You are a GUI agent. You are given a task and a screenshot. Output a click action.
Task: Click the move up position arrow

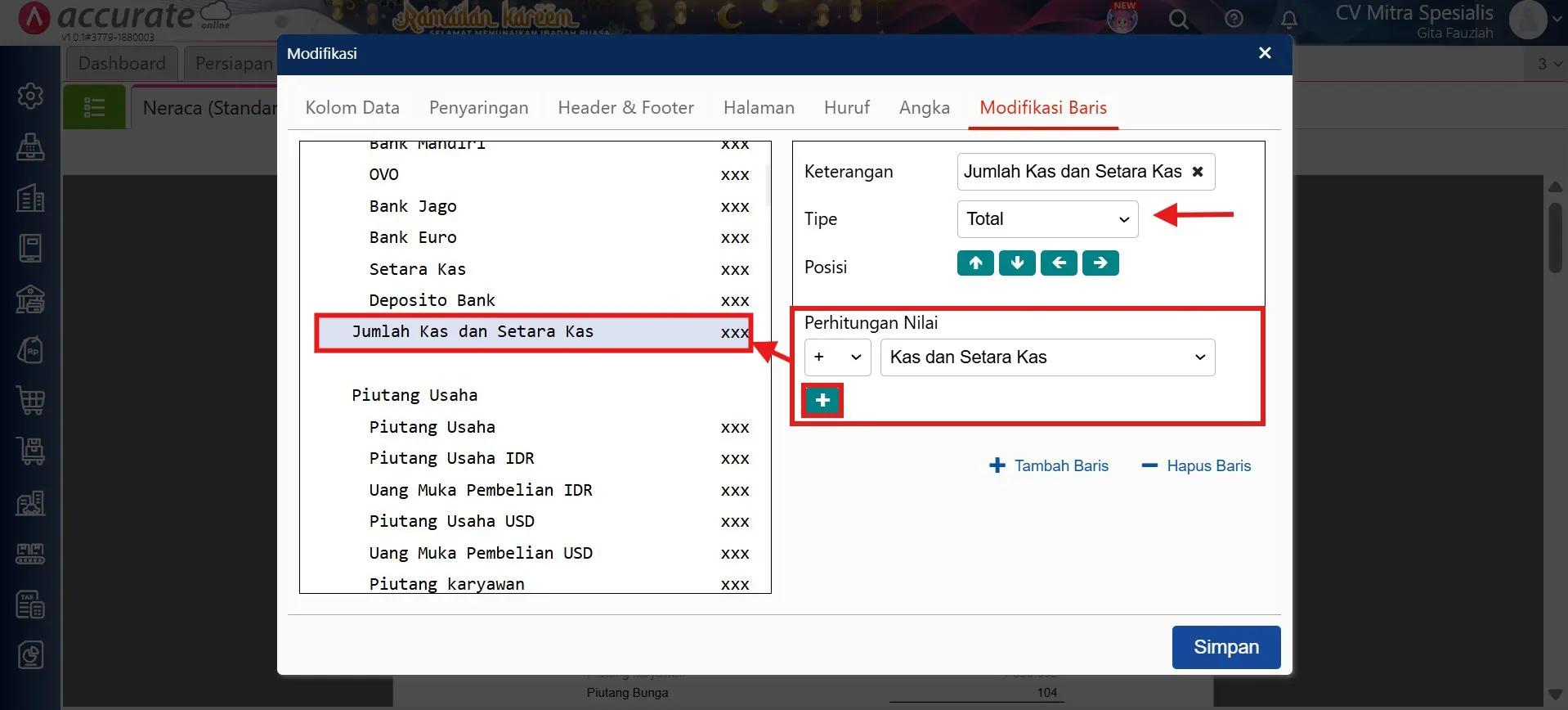click(975, 263)
